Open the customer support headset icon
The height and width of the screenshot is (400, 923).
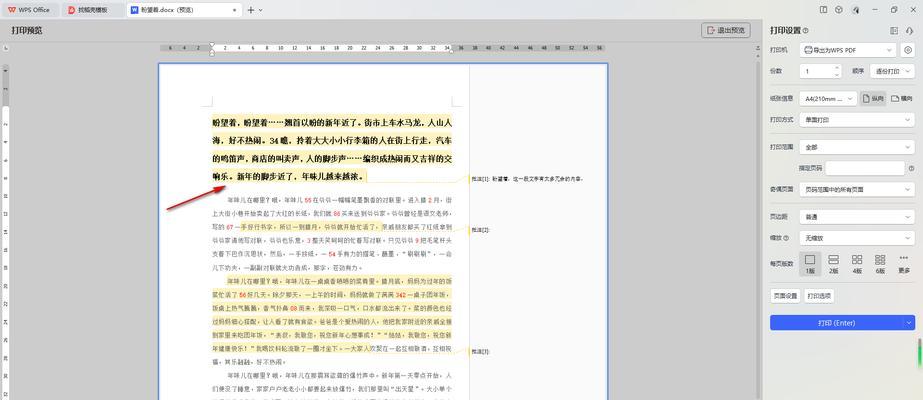909,31
